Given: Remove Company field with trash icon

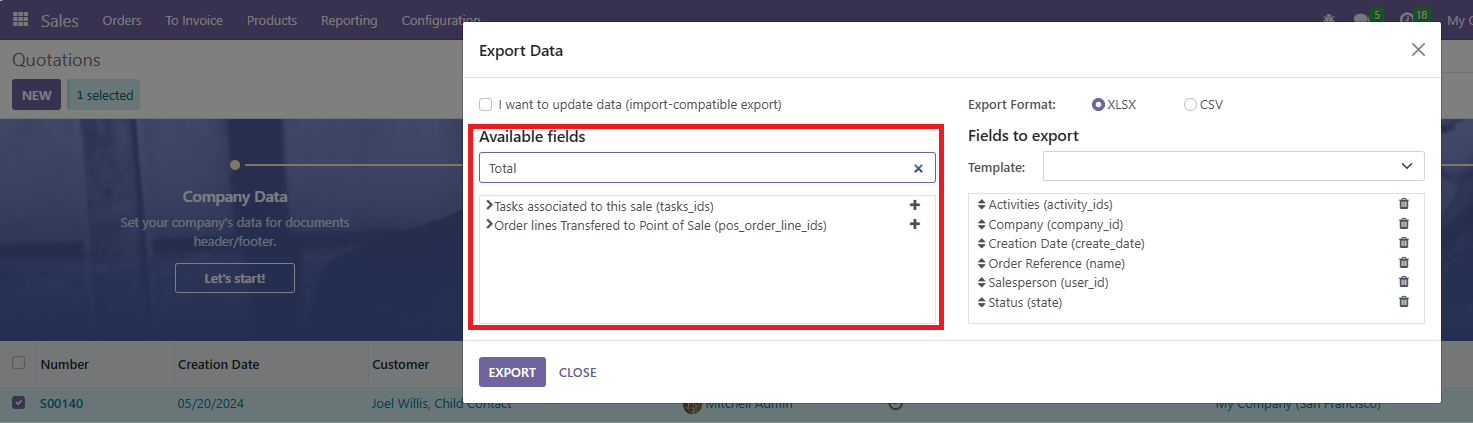Looking at the screenshot, I should (1403, 224).
